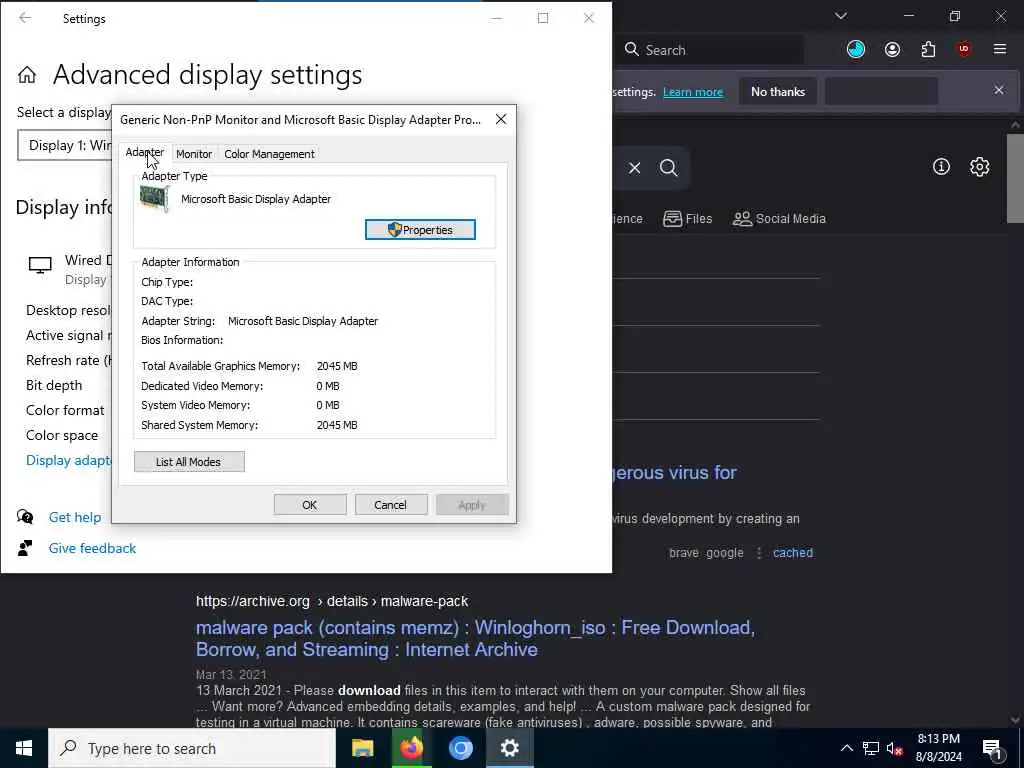Select the Social Media search category
The width and height of the screenshot is (1024, 768).
click(x=779, y=219)
